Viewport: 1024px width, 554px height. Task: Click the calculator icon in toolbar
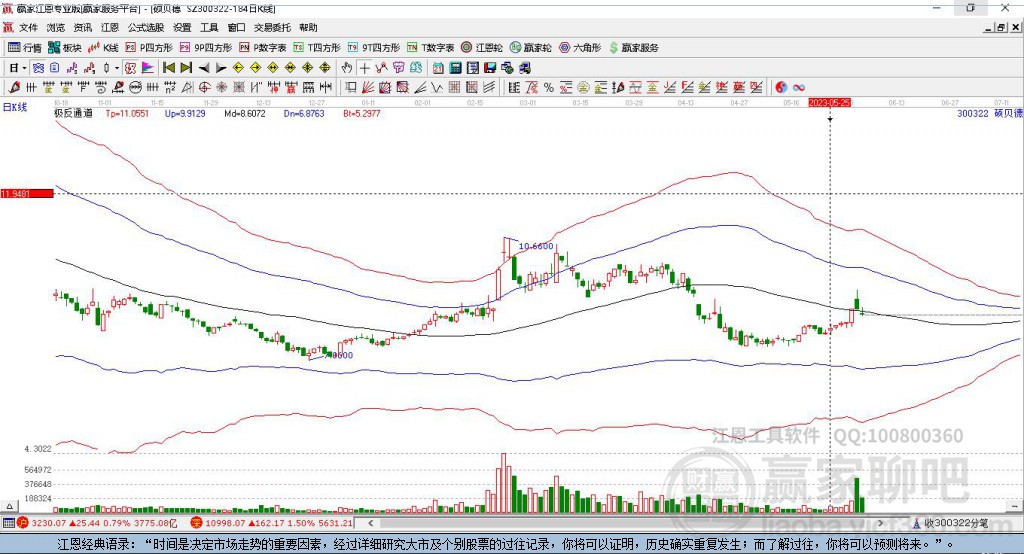(x=456, y=67)
